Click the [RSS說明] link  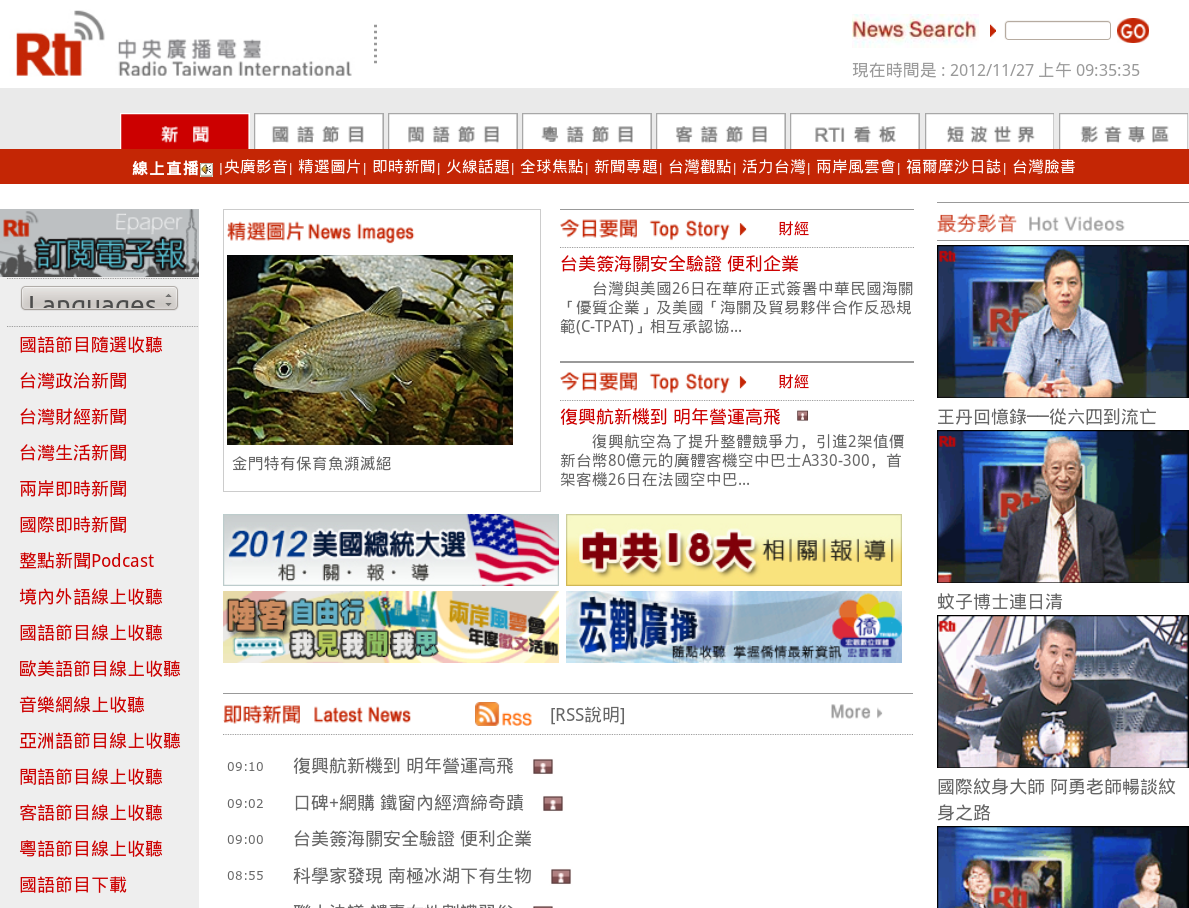[x=588, y=715]
